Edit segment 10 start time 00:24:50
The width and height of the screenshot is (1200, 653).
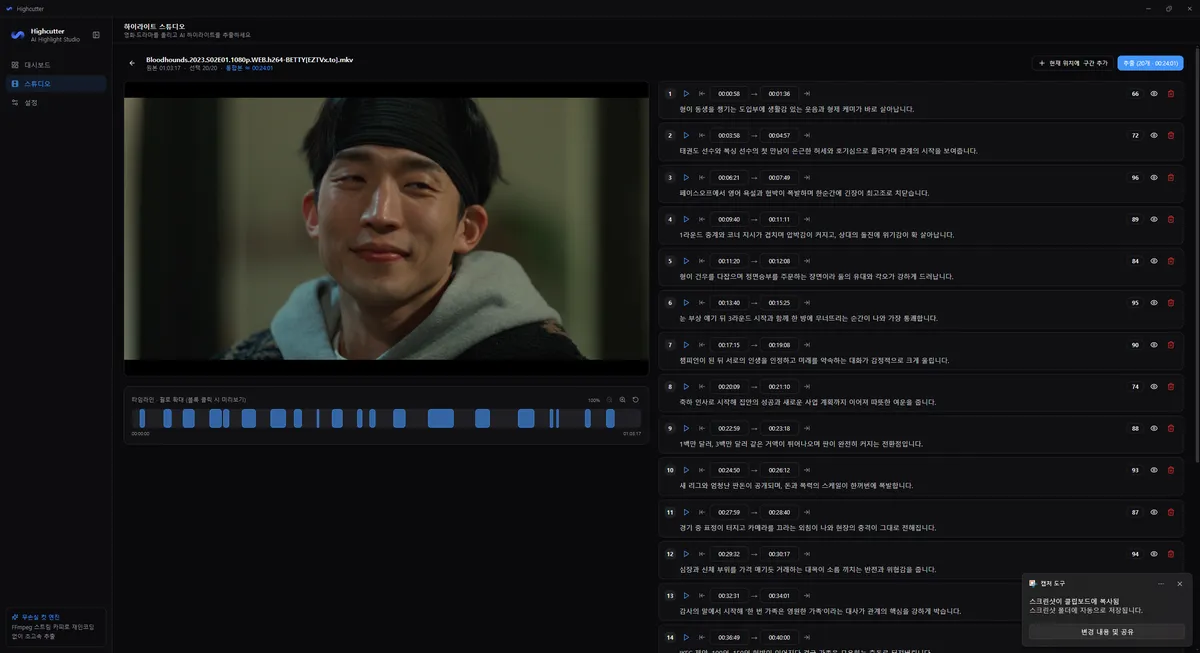coord(729,470)
